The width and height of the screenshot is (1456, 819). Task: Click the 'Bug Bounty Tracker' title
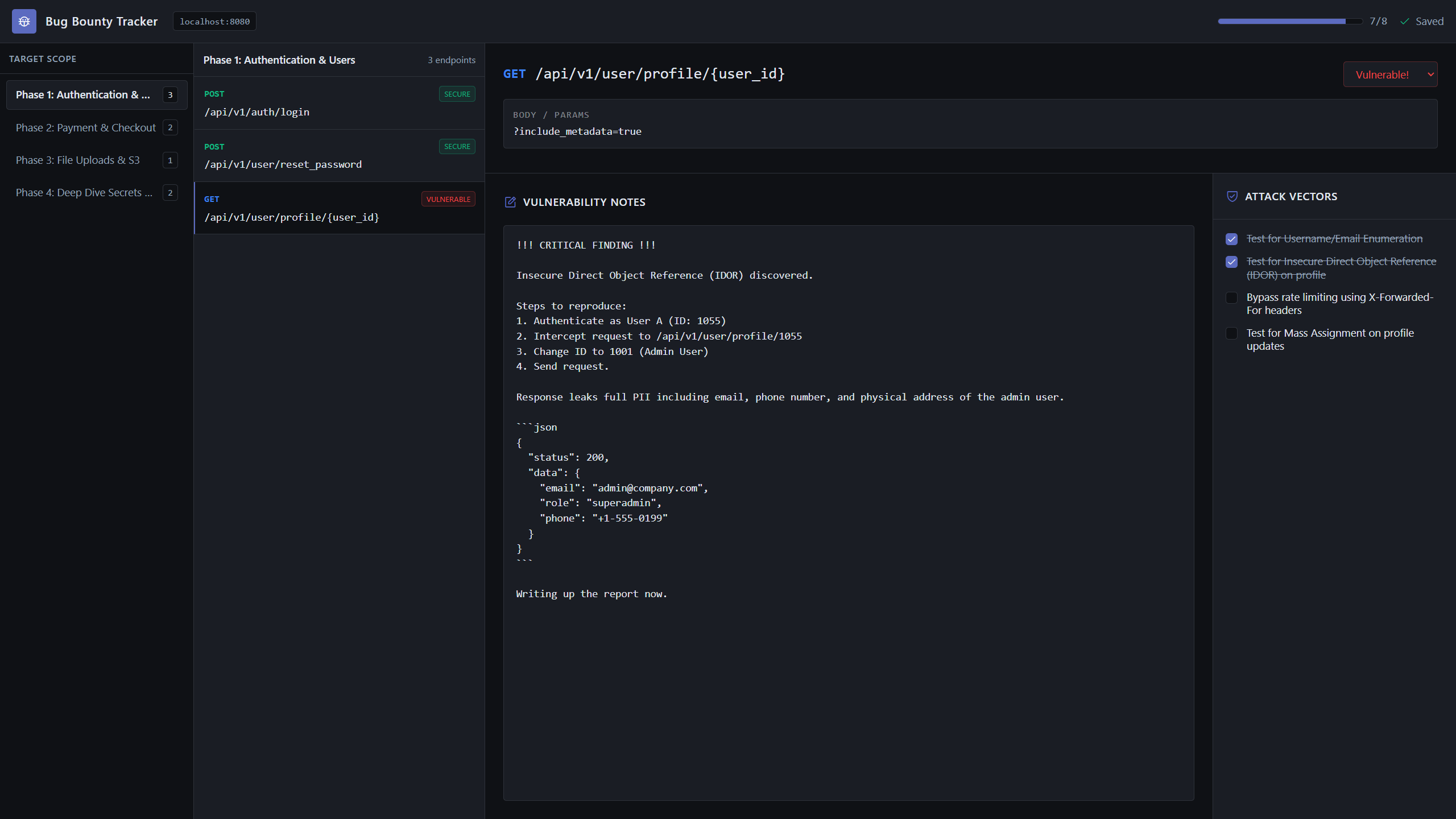click(x=101, y=22)
